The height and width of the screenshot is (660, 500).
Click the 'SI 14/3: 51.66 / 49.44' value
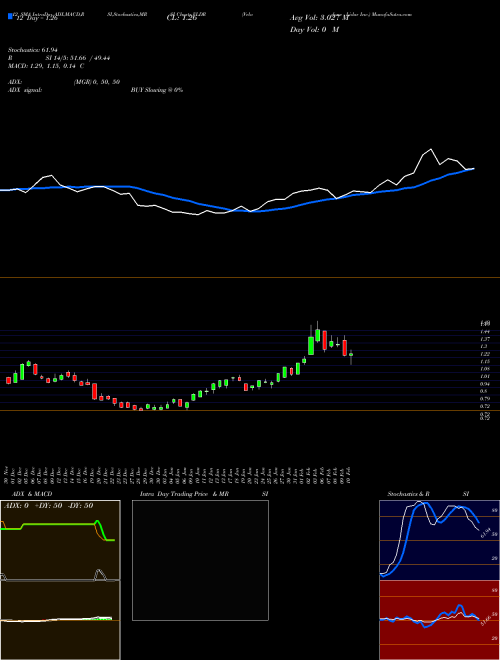(x=78, y=58)
